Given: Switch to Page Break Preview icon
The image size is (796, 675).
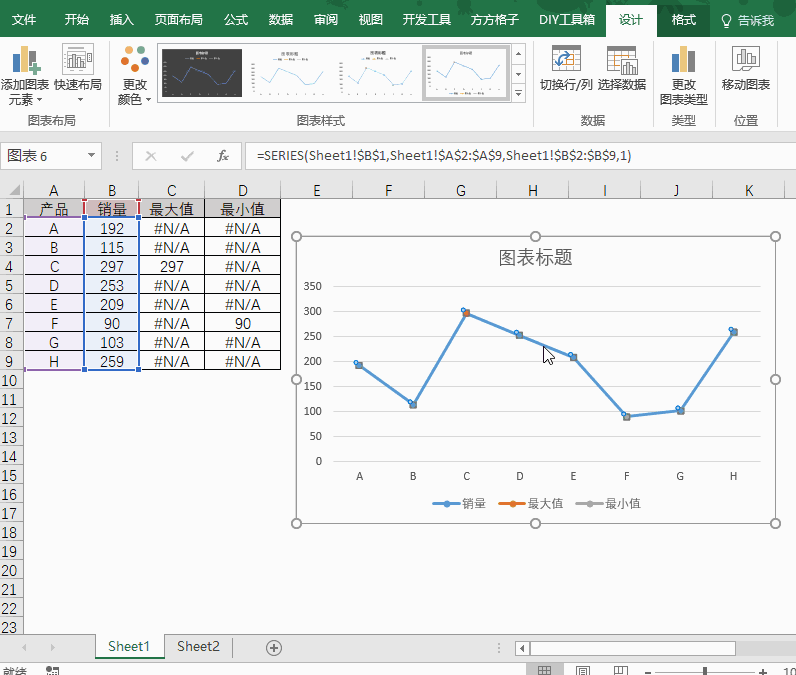Looking at the screenshot, I should (x=621, y=670).
